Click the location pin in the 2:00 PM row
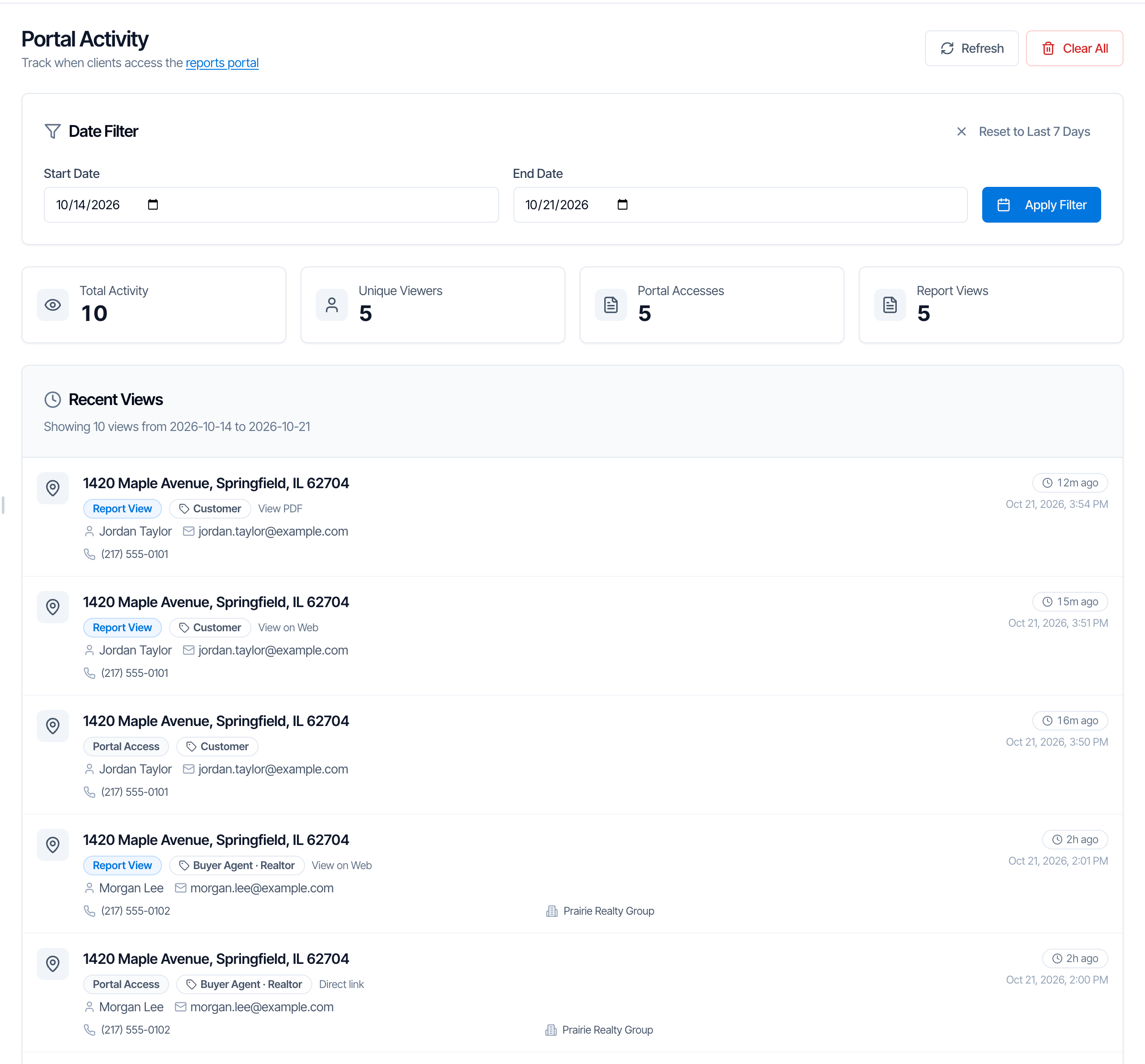 tap(52, 964)
